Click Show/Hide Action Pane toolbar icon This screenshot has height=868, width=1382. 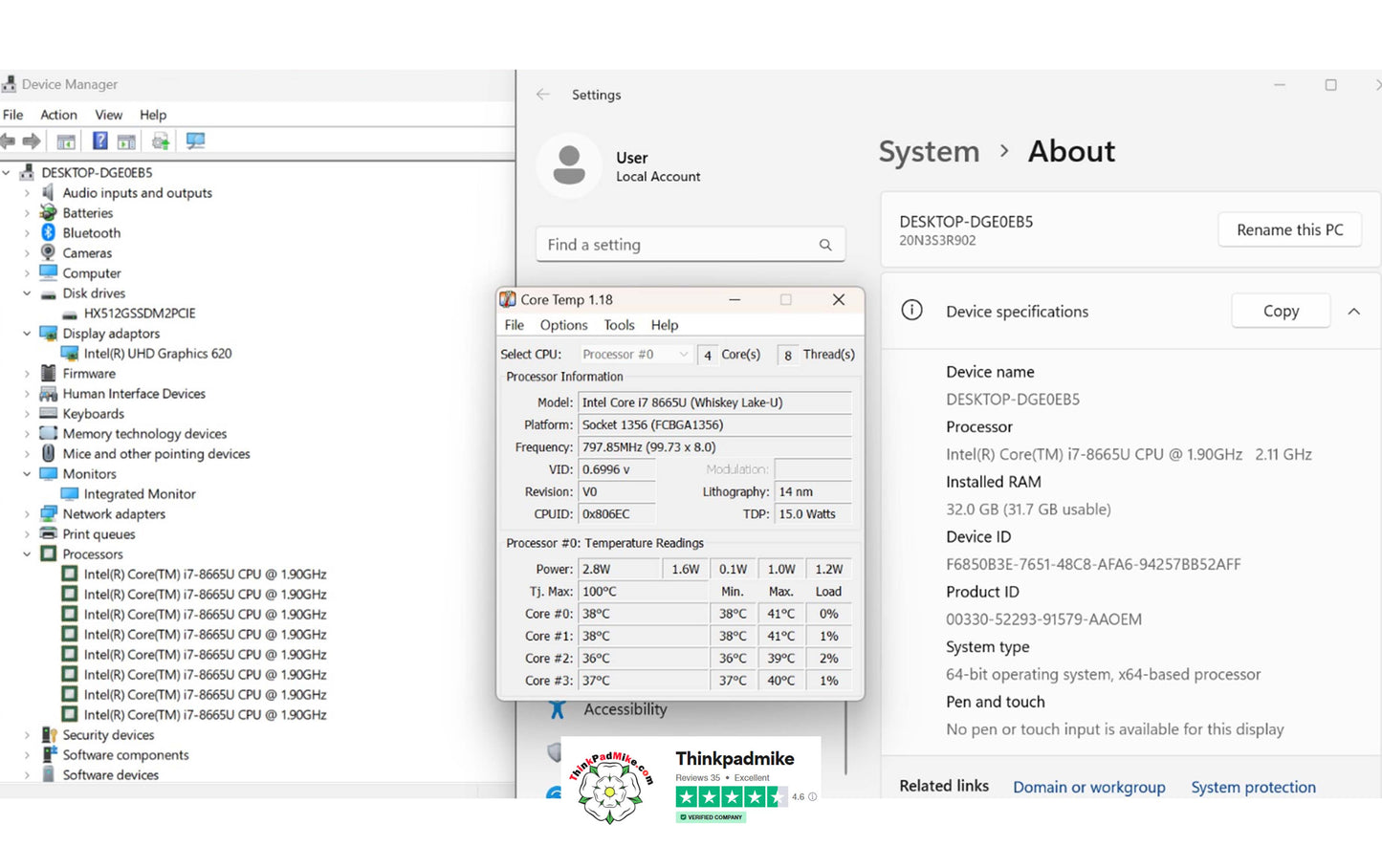click(126, 141)
